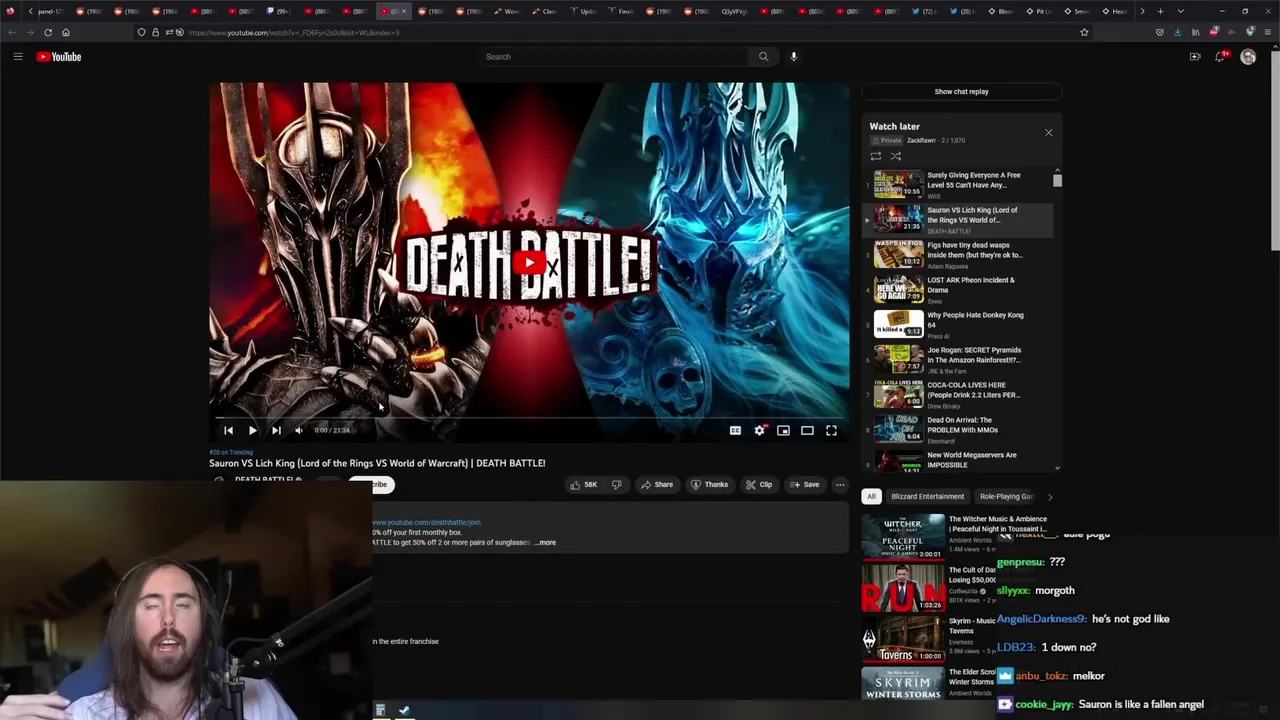The height and width of the screenshot is (720, 1280).
Task: Open the list all tabs dropdown
Action: click(1181, 11)
